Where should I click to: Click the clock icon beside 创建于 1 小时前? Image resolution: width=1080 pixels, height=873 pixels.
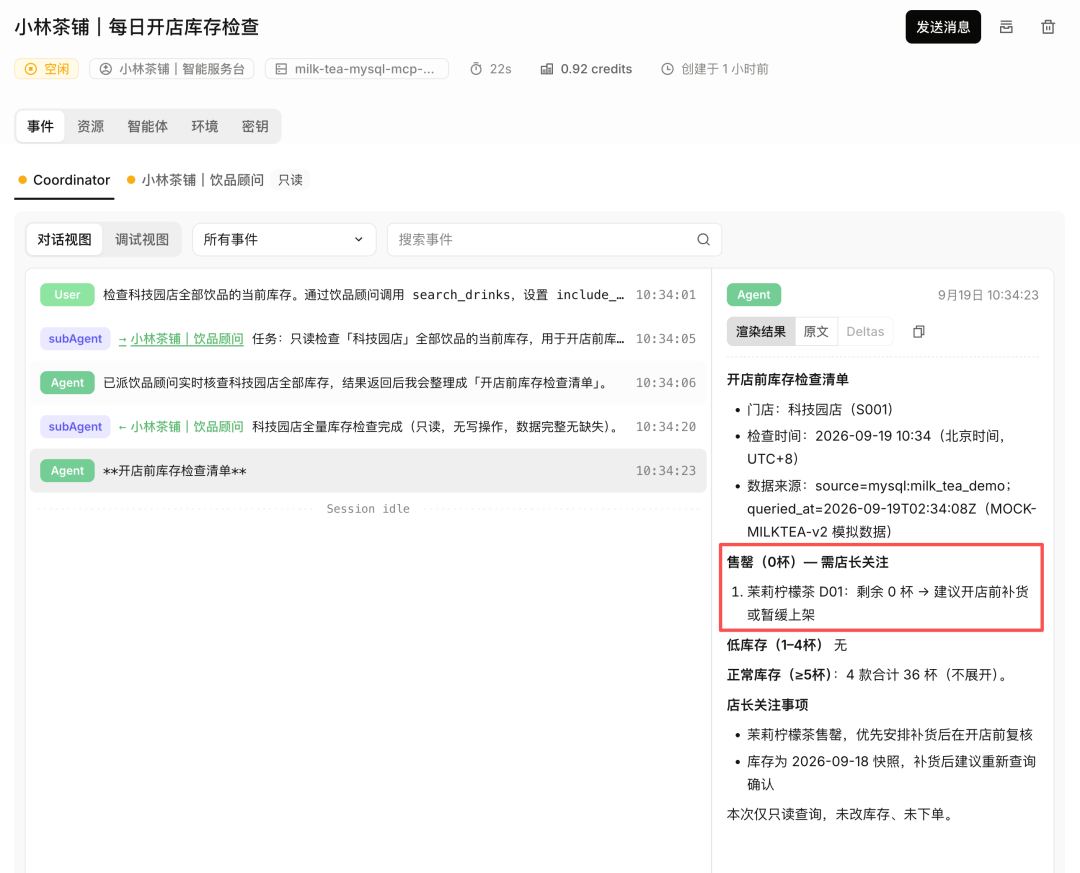(667, 69)
